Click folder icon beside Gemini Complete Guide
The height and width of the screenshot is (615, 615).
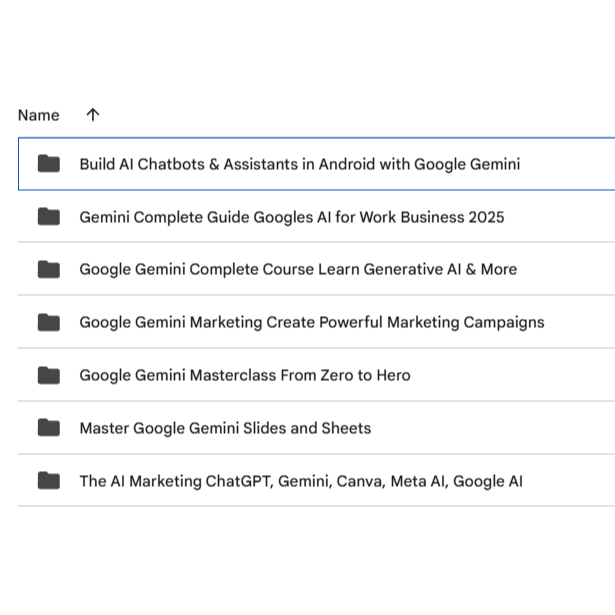tap(49, 217)
